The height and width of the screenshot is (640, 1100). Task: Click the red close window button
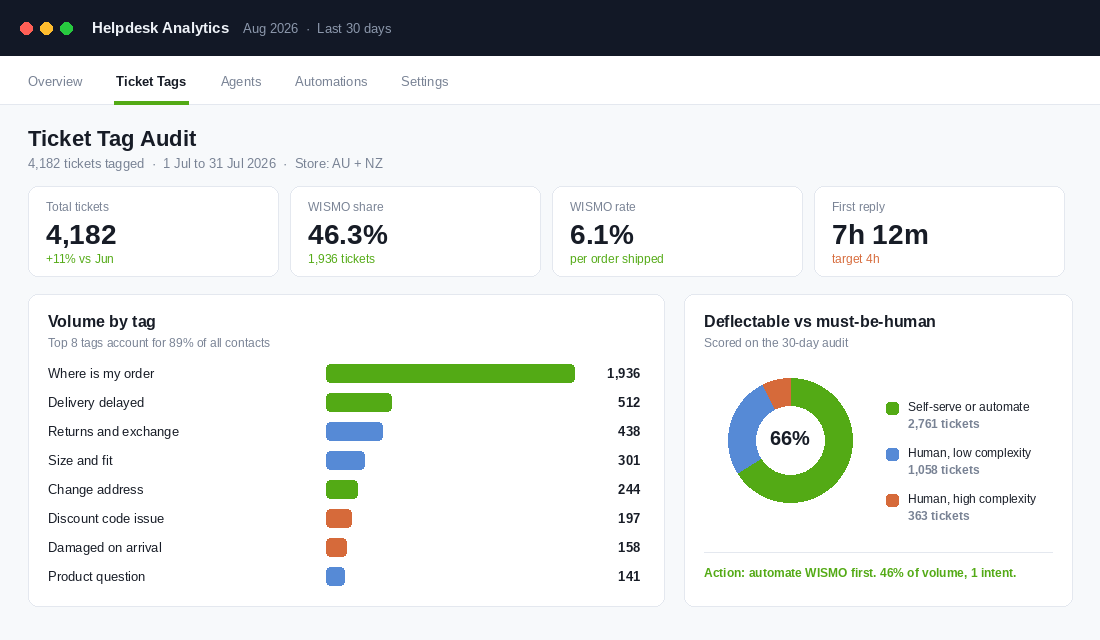27,28
